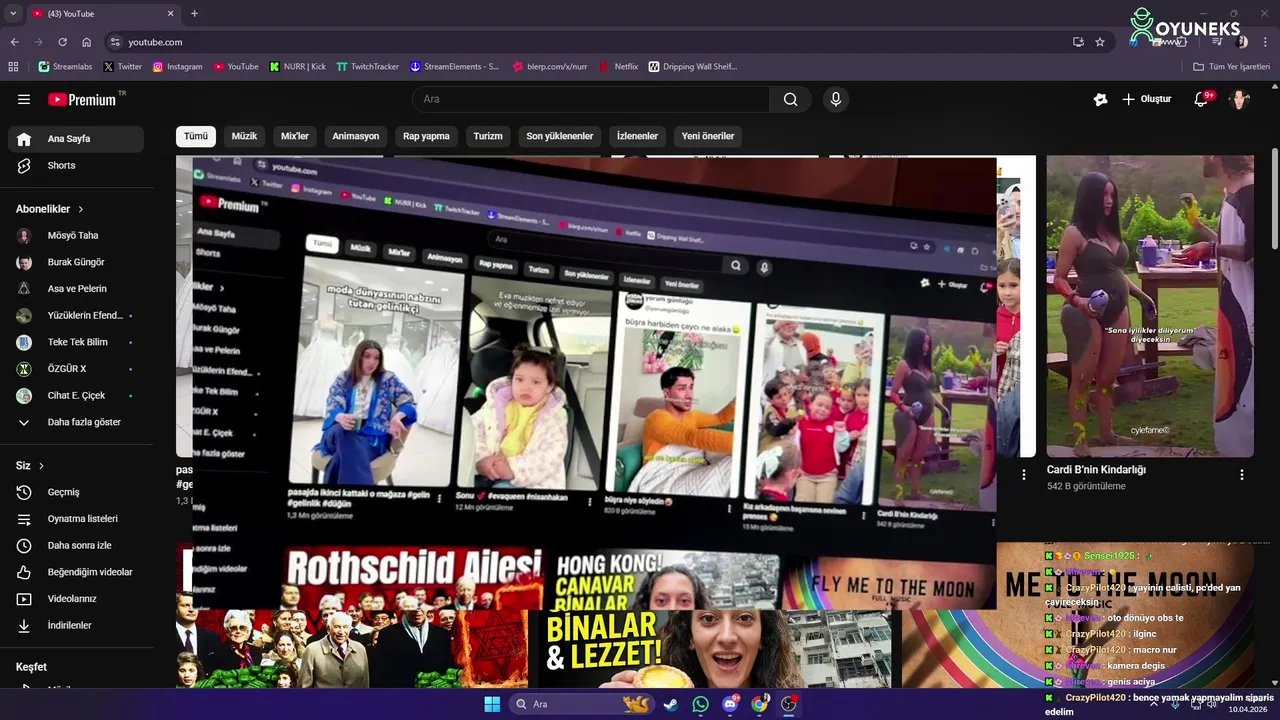This screenshot has width=1280, height=720.
Task: Open OBS Studio from the taskbar
Action: coord(789,704)
